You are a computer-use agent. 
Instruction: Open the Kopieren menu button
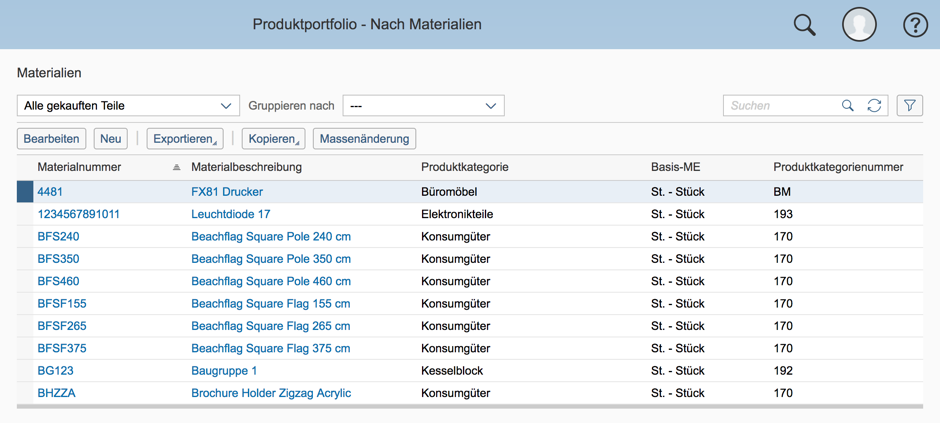click(273, 139)
